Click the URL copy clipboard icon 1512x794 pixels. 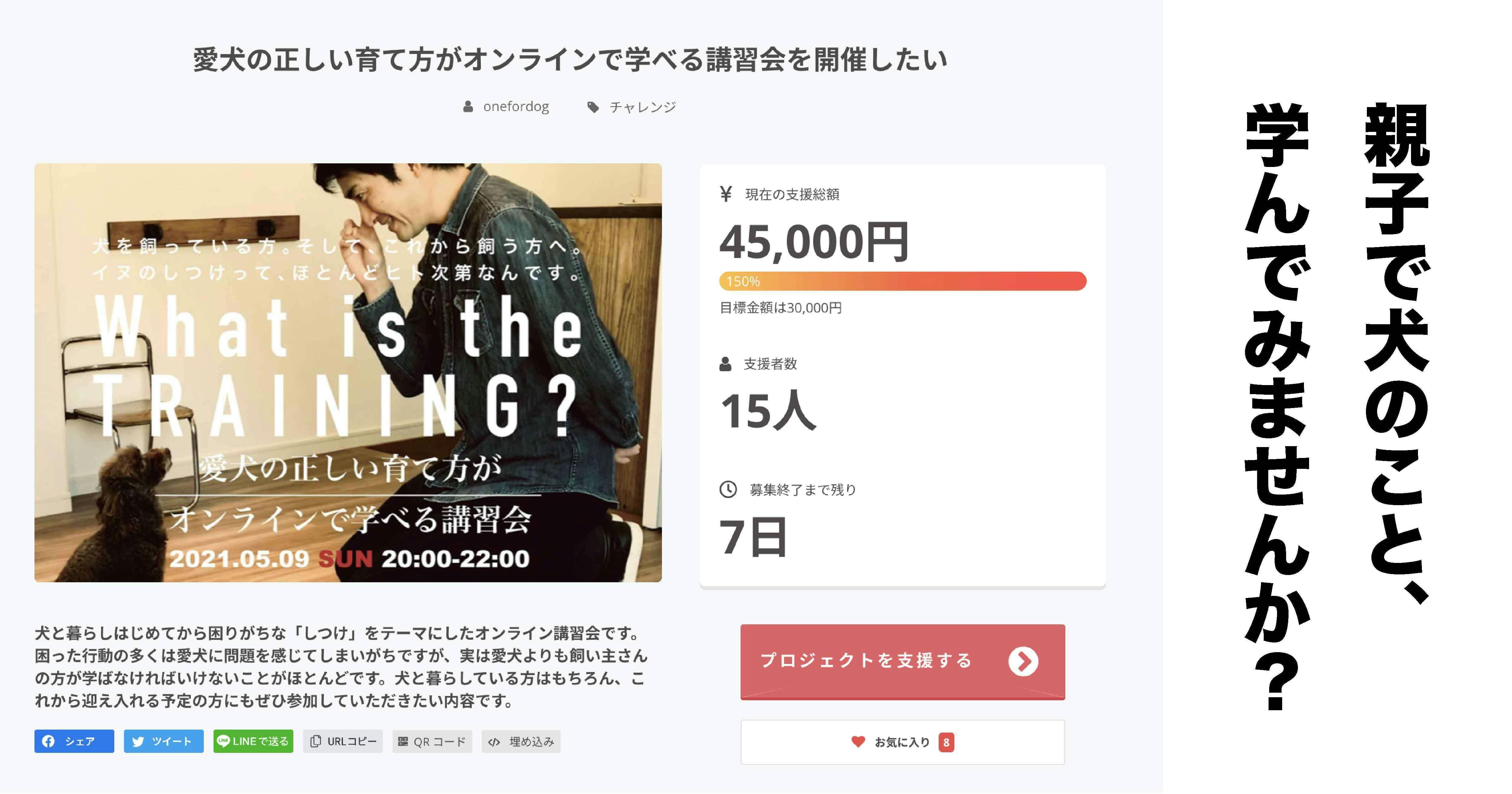pos(316,741)
